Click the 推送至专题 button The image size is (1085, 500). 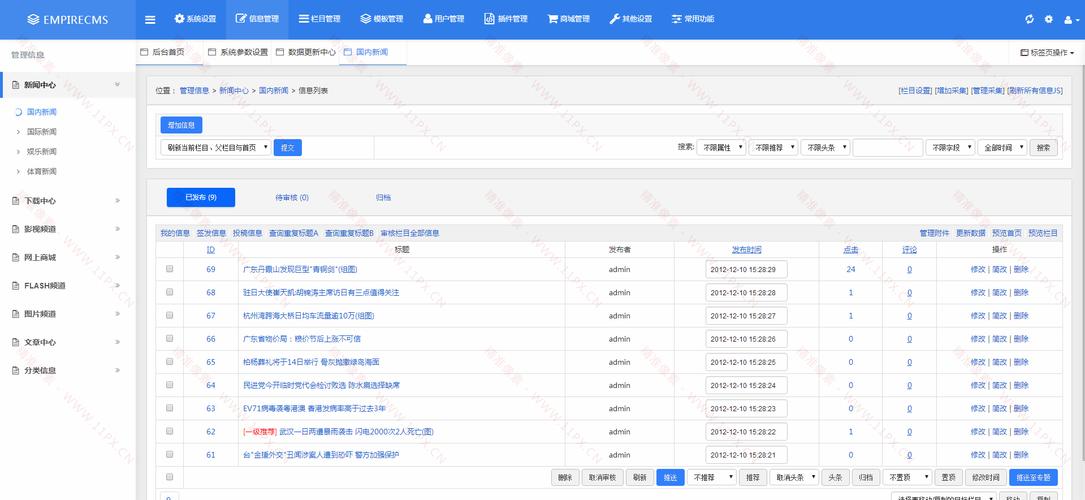[1033, 477]
